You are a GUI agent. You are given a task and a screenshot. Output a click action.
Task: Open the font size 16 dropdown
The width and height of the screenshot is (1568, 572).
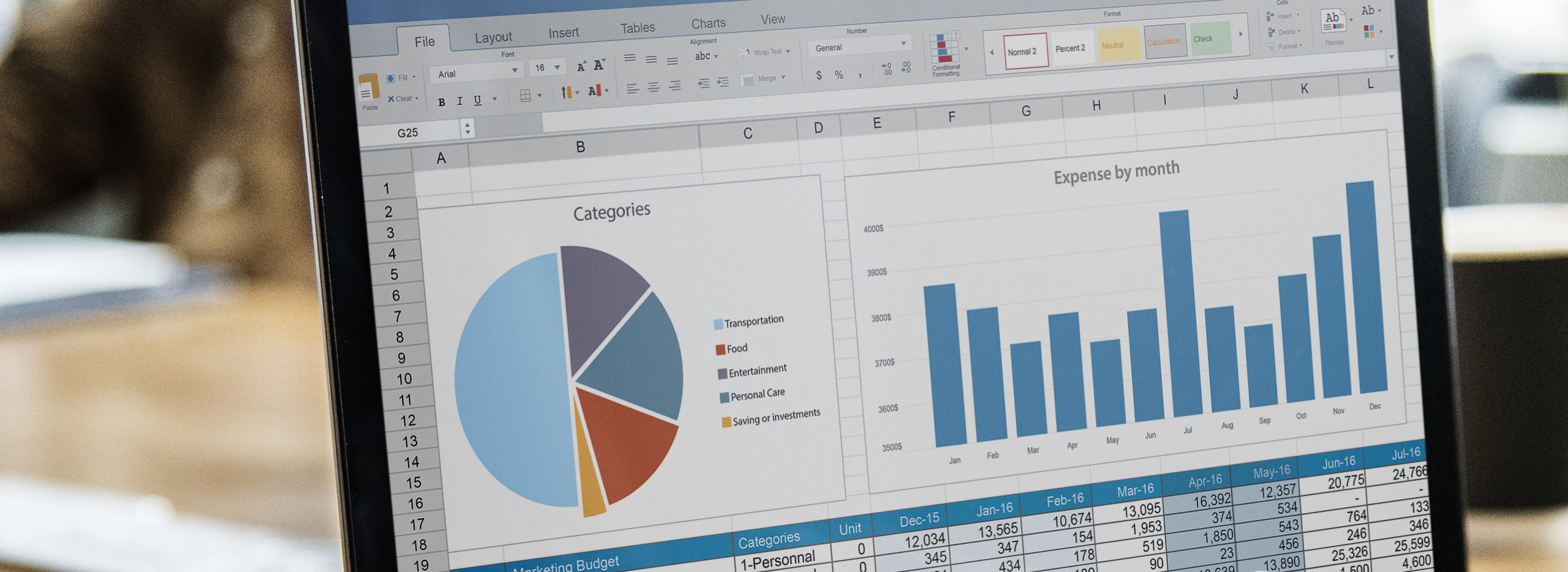point(557,67)
